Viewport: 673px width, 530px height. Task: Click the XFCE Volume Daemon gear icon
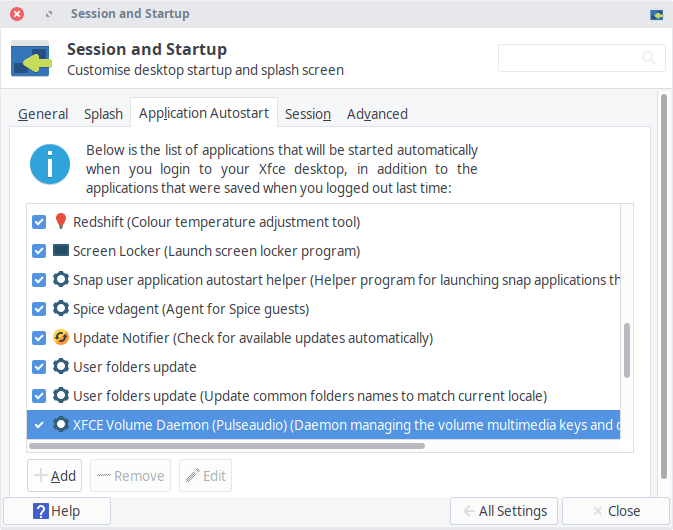(61, 424)
